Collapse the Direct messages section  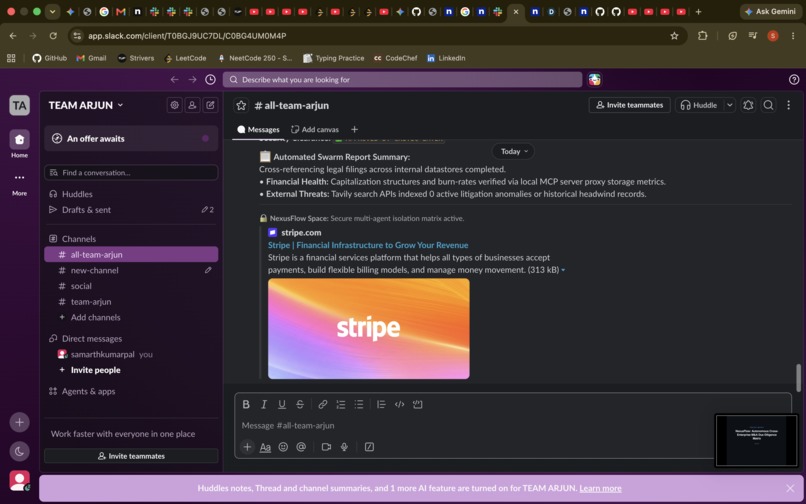(92, 338)
